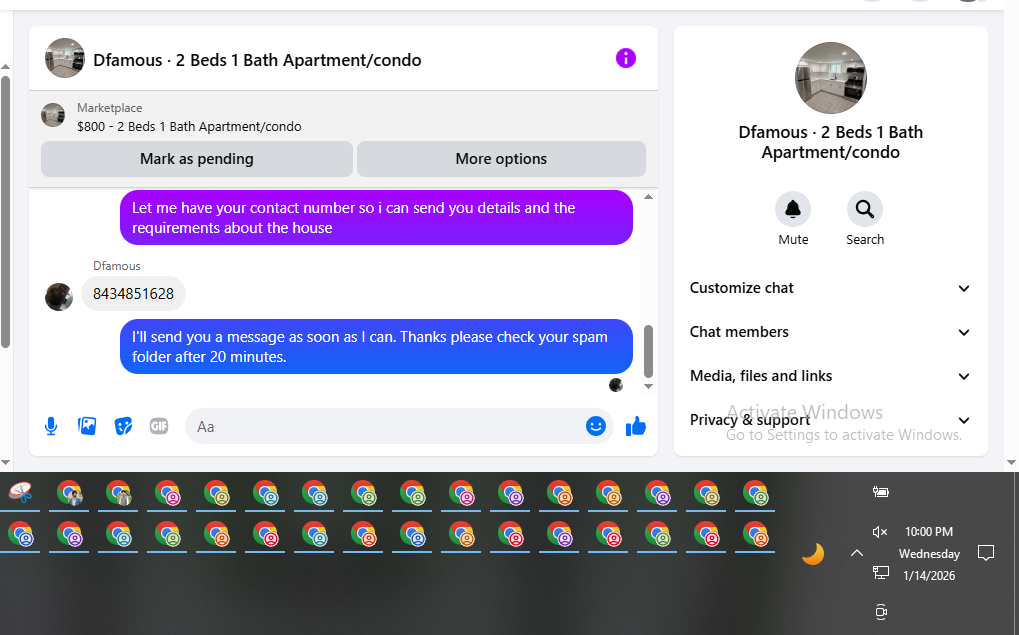1019x635 pixels.
Task: Search in conversation with magnifier icon
Action: pos(864,209)
